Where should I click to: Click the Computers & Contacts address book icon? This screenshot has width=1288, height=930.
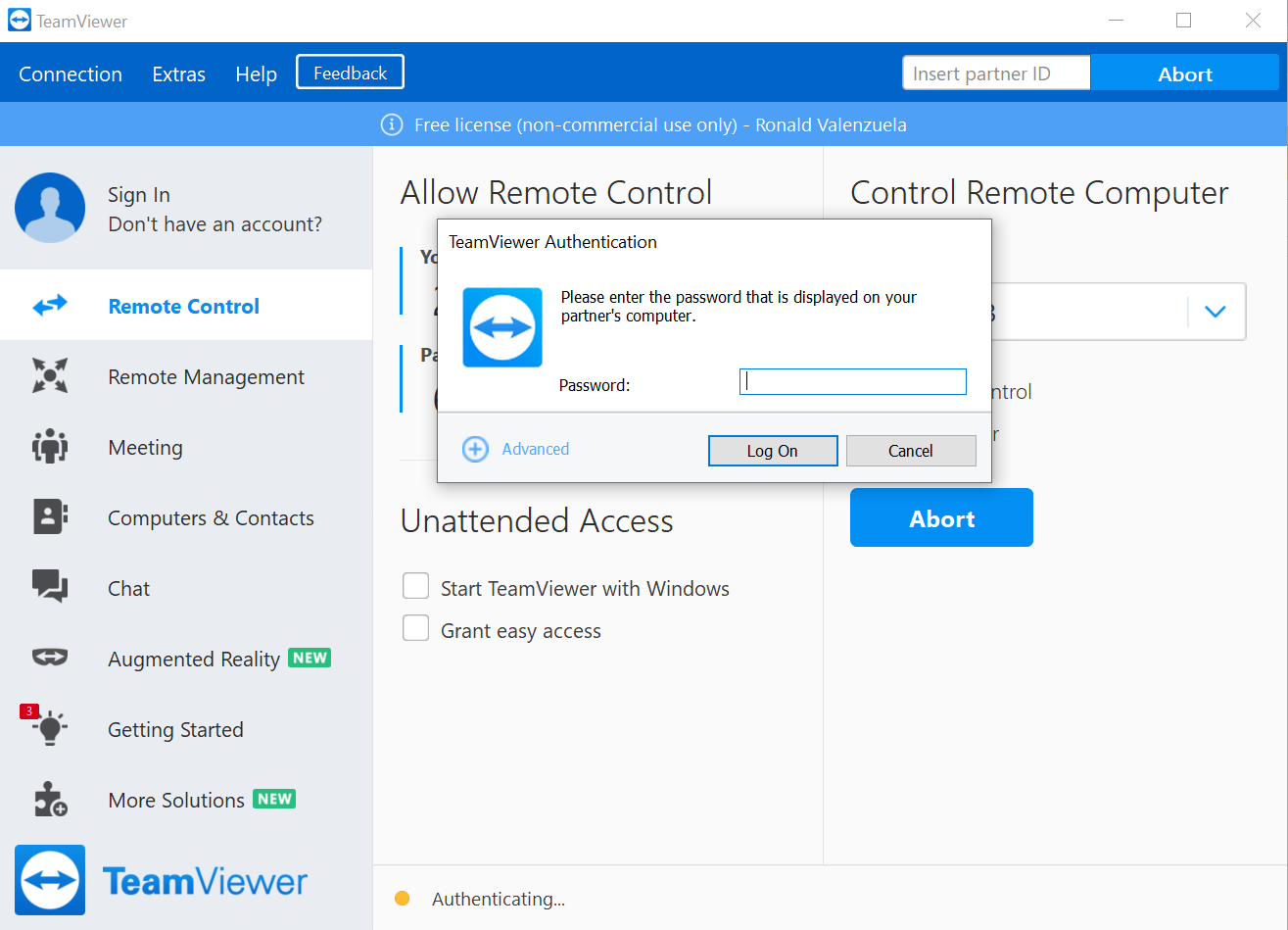pos(50,517)
